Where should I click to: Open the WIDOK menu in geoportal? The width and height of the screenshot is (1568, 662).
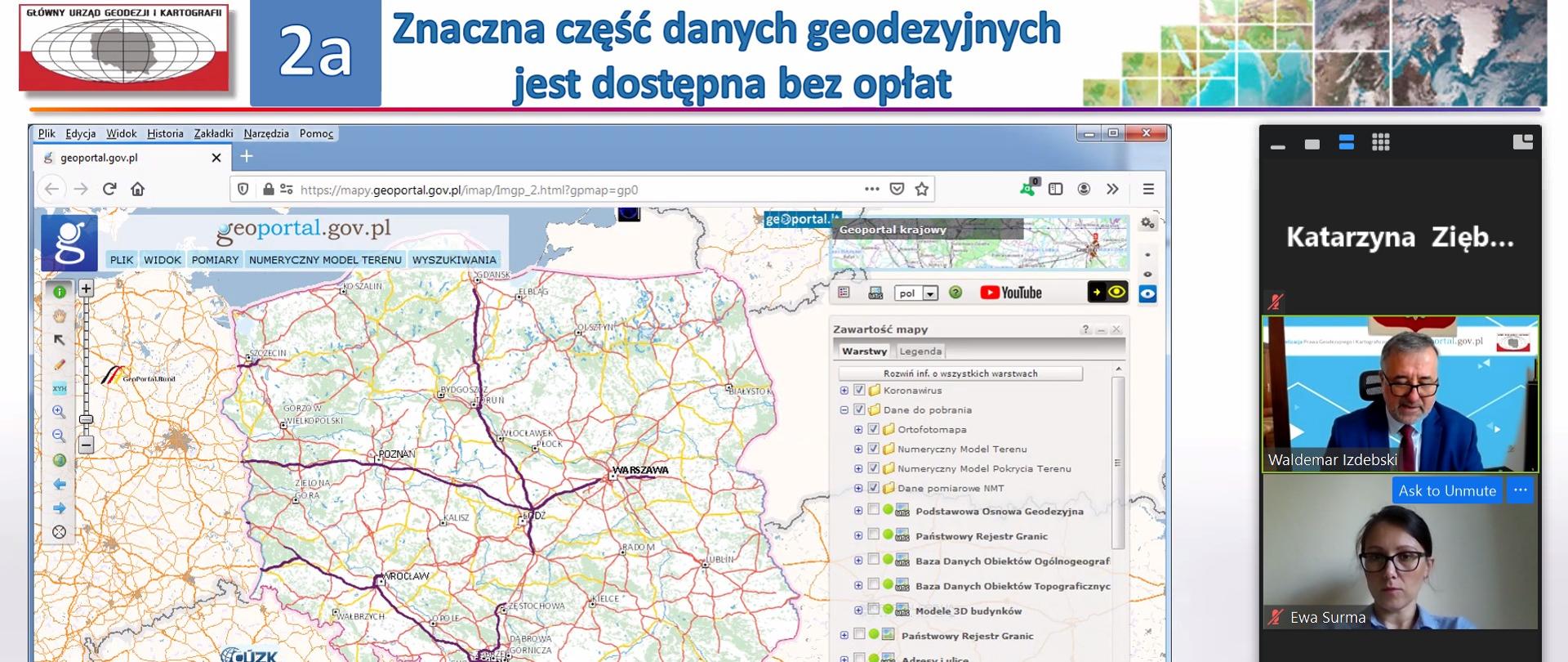pyautogui.click(x=163, y=260)
